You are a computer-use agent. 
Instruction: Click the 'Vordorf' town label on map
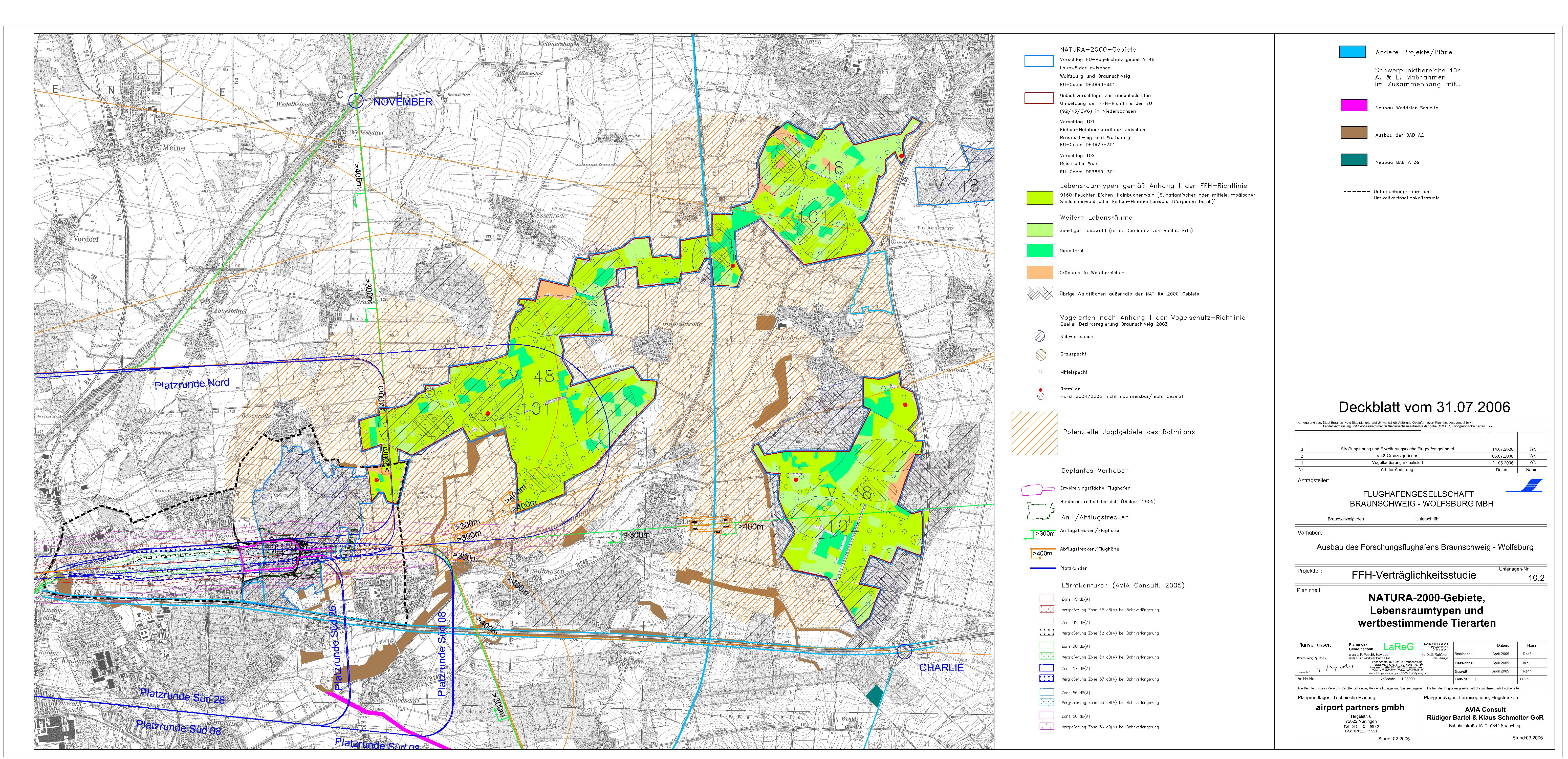coord(86,239)
